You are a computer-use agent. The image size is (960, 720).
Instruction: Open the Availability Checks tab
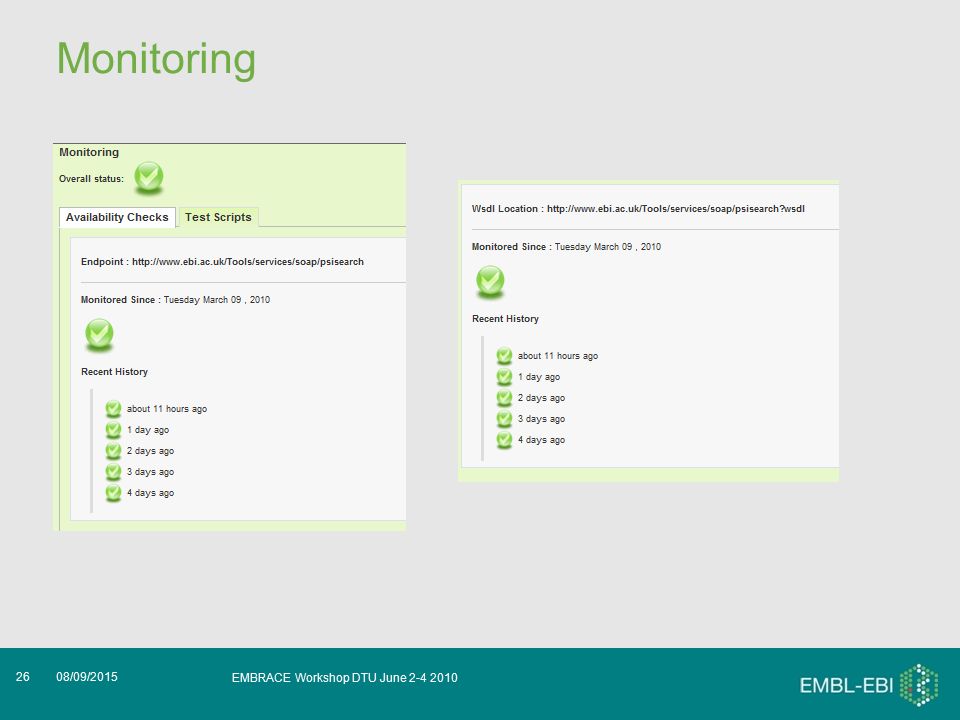[117, 217]
